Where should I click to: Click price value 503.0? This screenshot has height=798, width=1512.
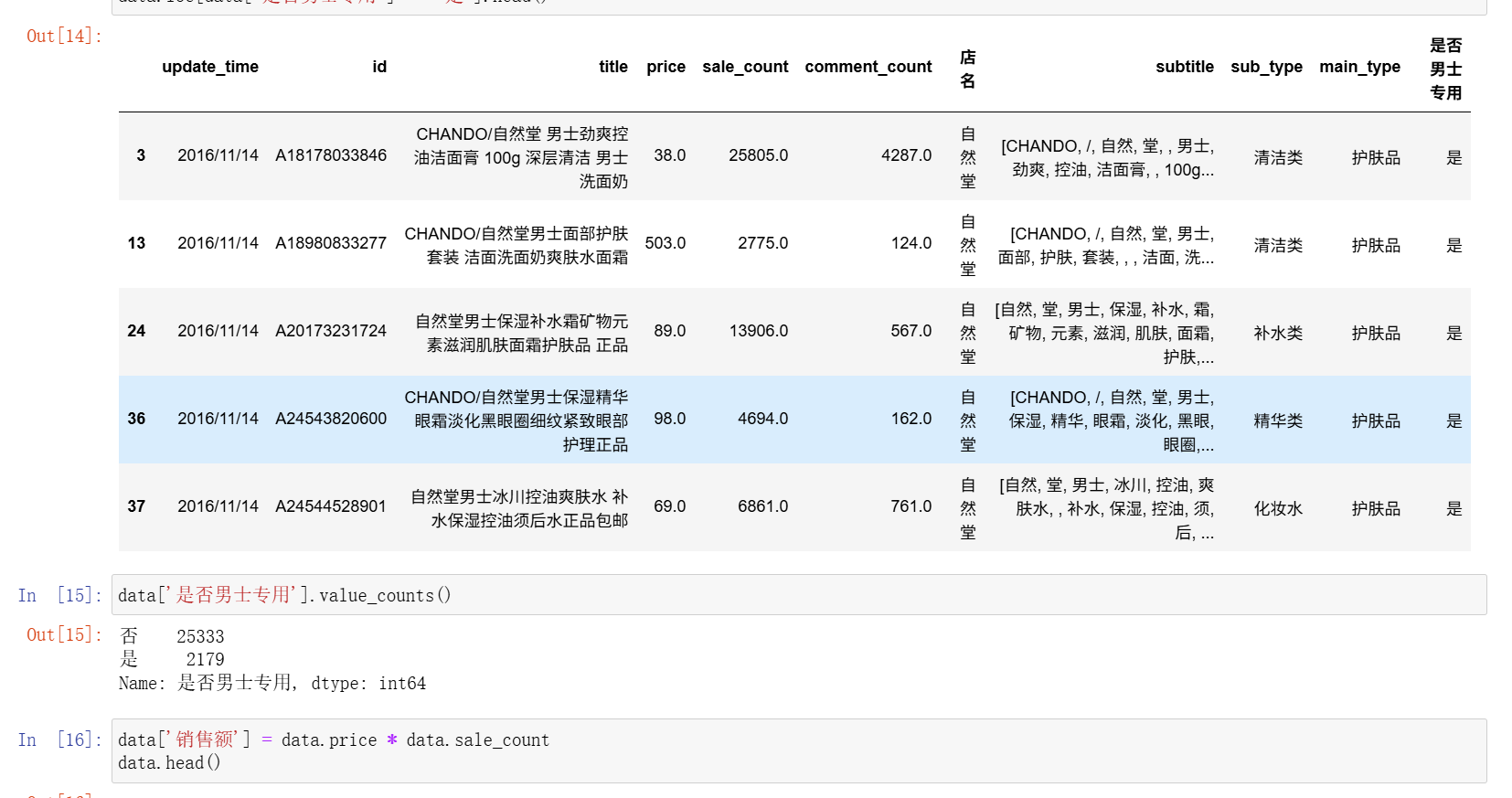pos(665,243)
